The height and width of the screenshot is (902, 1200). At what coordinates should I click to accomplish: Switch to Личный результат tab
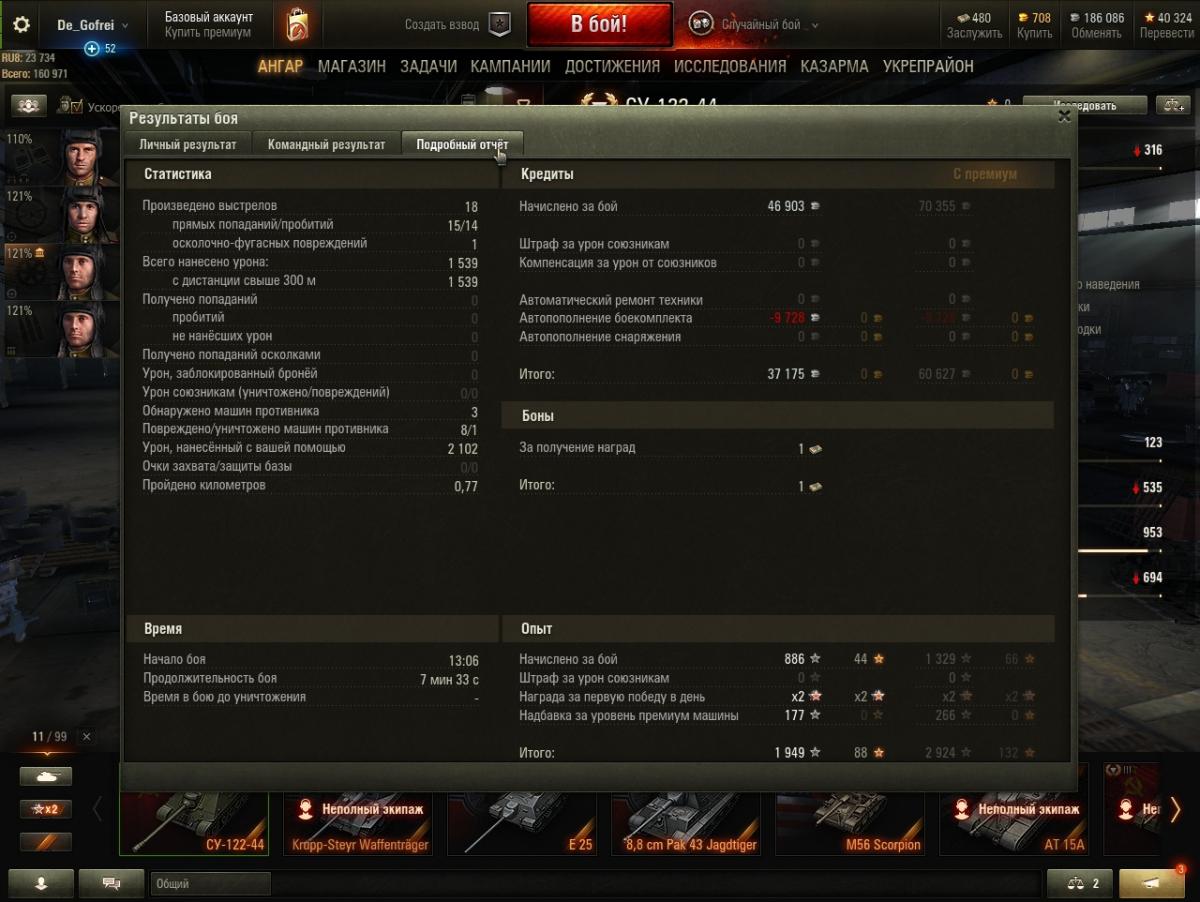pyautogui.click(x=188, y=144)
